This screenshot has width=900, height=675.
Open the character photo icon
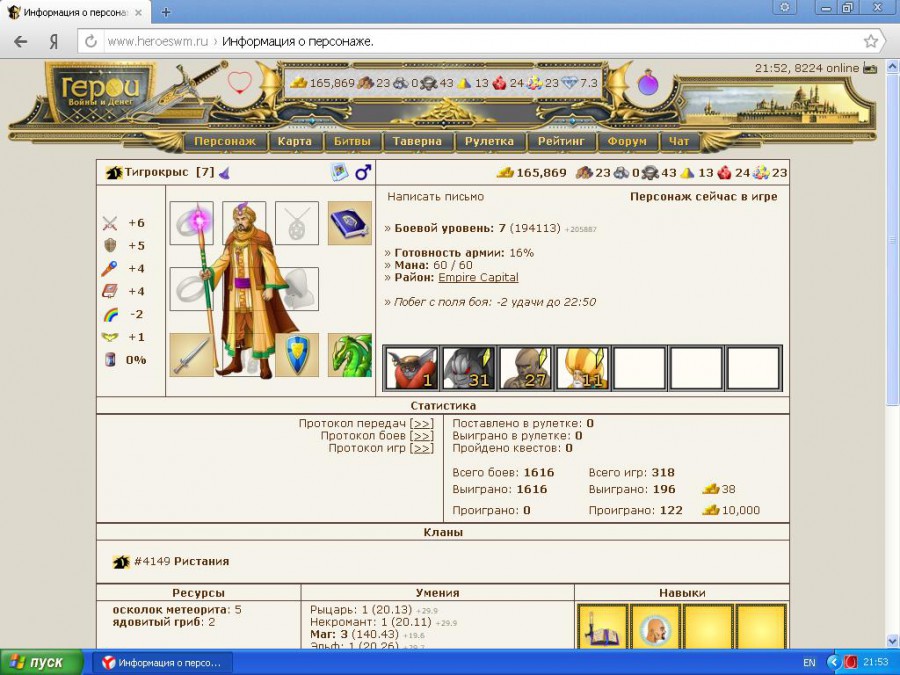coord(340,172)
